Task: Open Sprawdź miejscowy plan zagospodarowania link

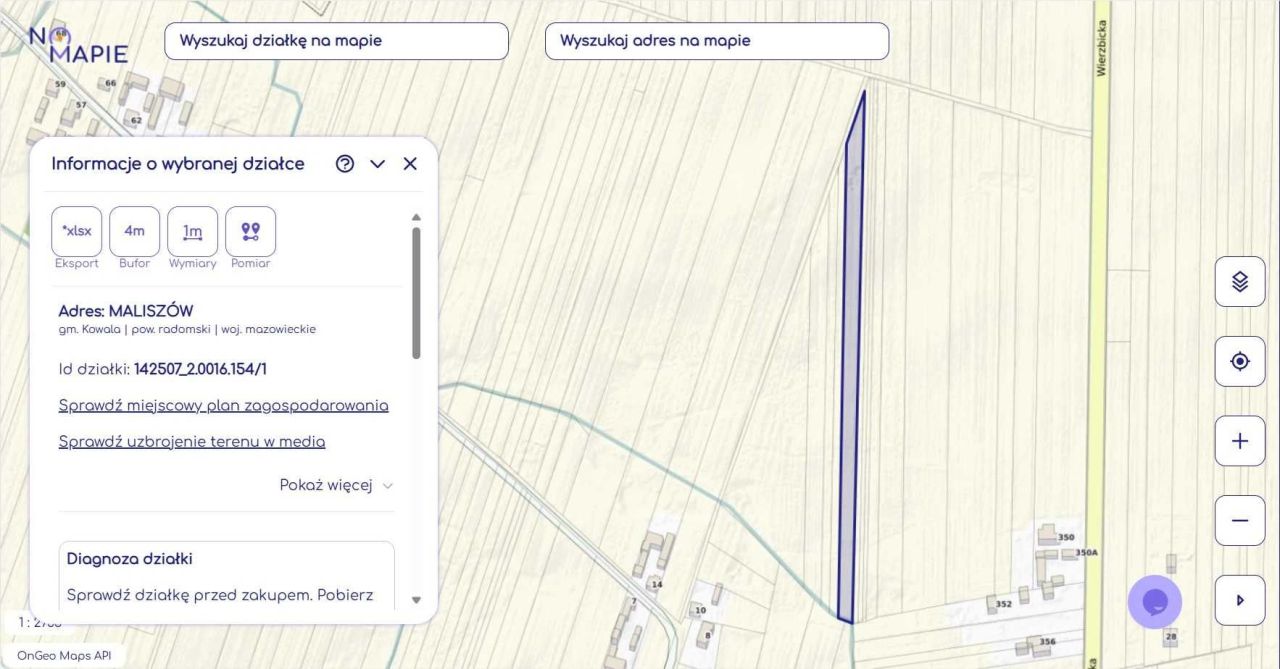Action: point(223,405)
